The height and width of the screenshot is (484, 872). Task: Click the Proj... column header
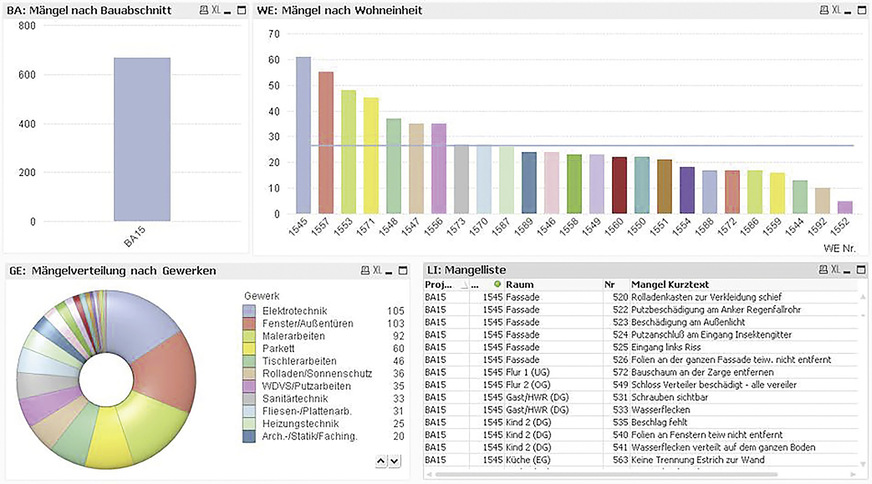point(439,285)
